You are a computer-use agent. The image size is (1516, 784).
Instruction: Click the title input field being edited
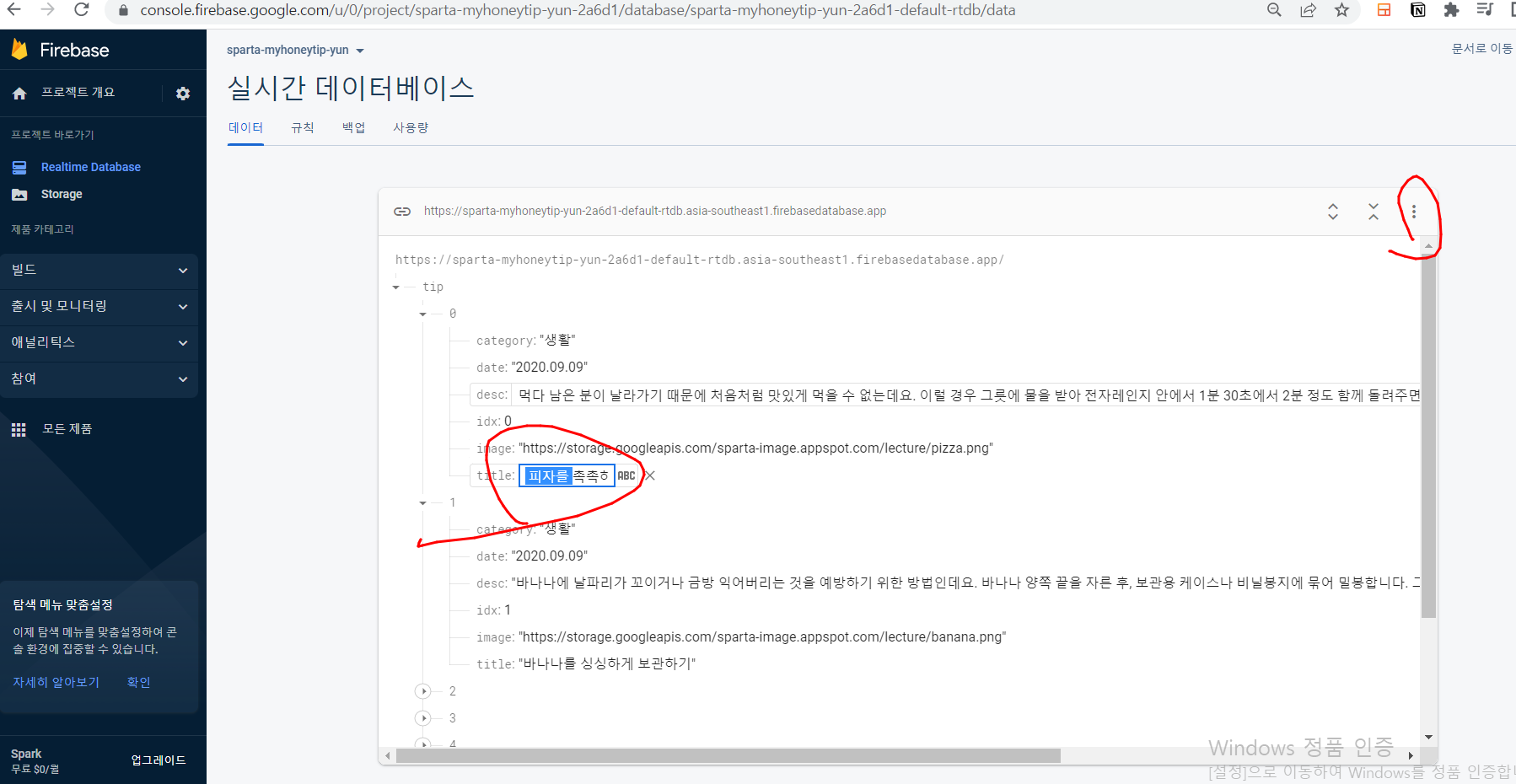pyautogui.click(x=567, y=475)
